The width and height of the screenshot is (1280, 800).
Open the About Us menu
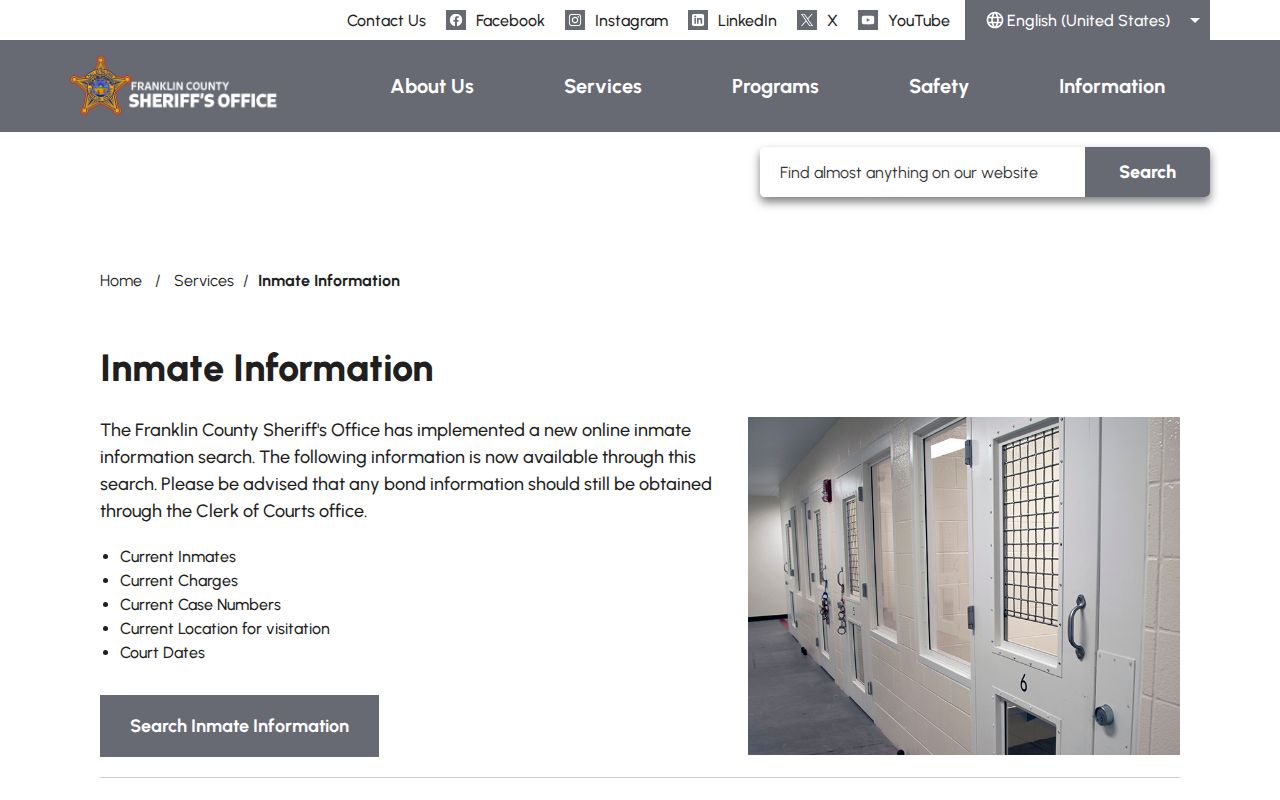tap(432, 86)
